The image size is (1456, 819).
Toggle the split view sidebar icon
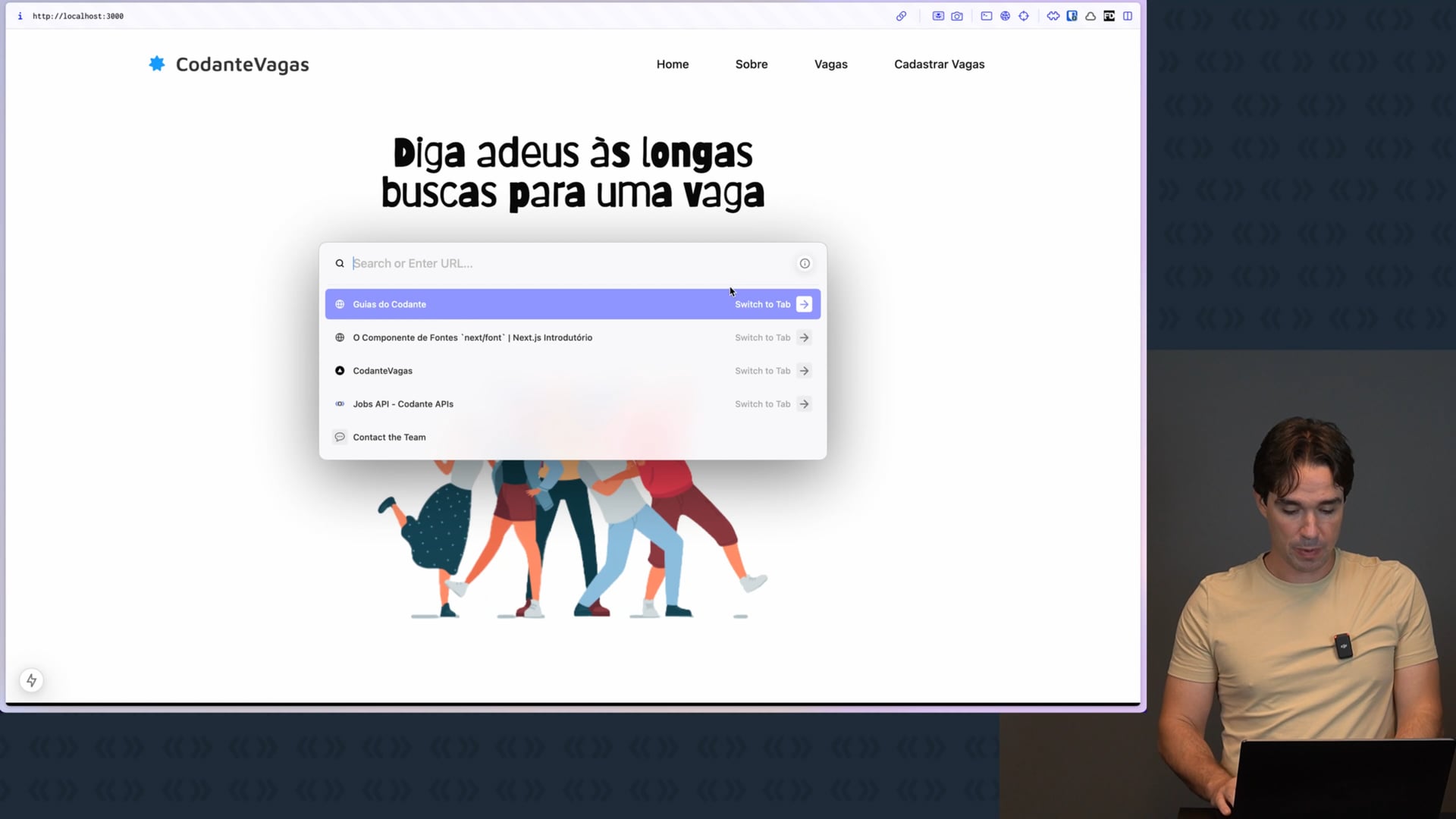(1128, 16)
